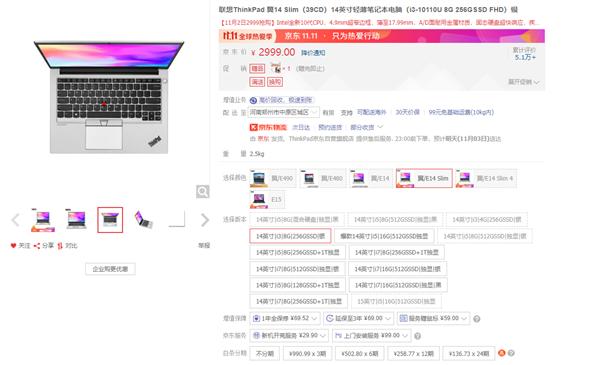
Task: Expand the partial-receipt delivery options chevron
Action: pyautogui.click(x=380, y=127)
